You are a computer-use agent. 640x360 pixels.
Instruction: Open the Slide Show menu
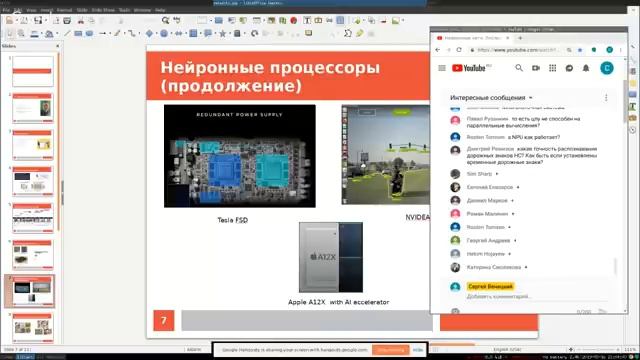[103, 10]
